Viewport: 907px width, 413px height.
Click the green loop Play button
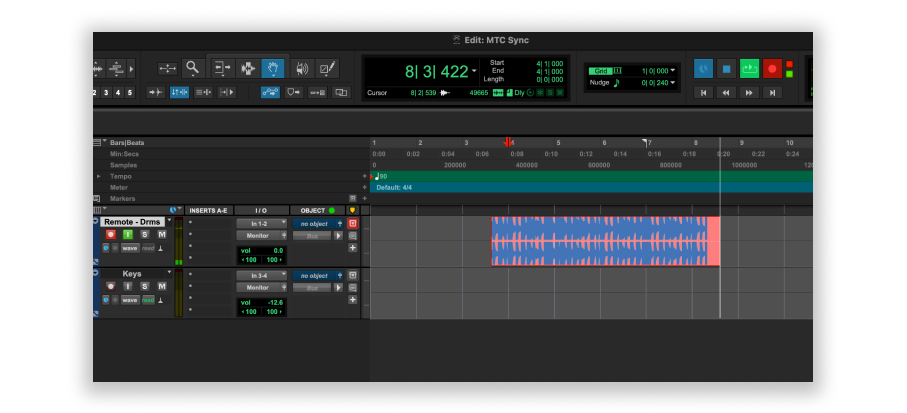click(749, 69)
